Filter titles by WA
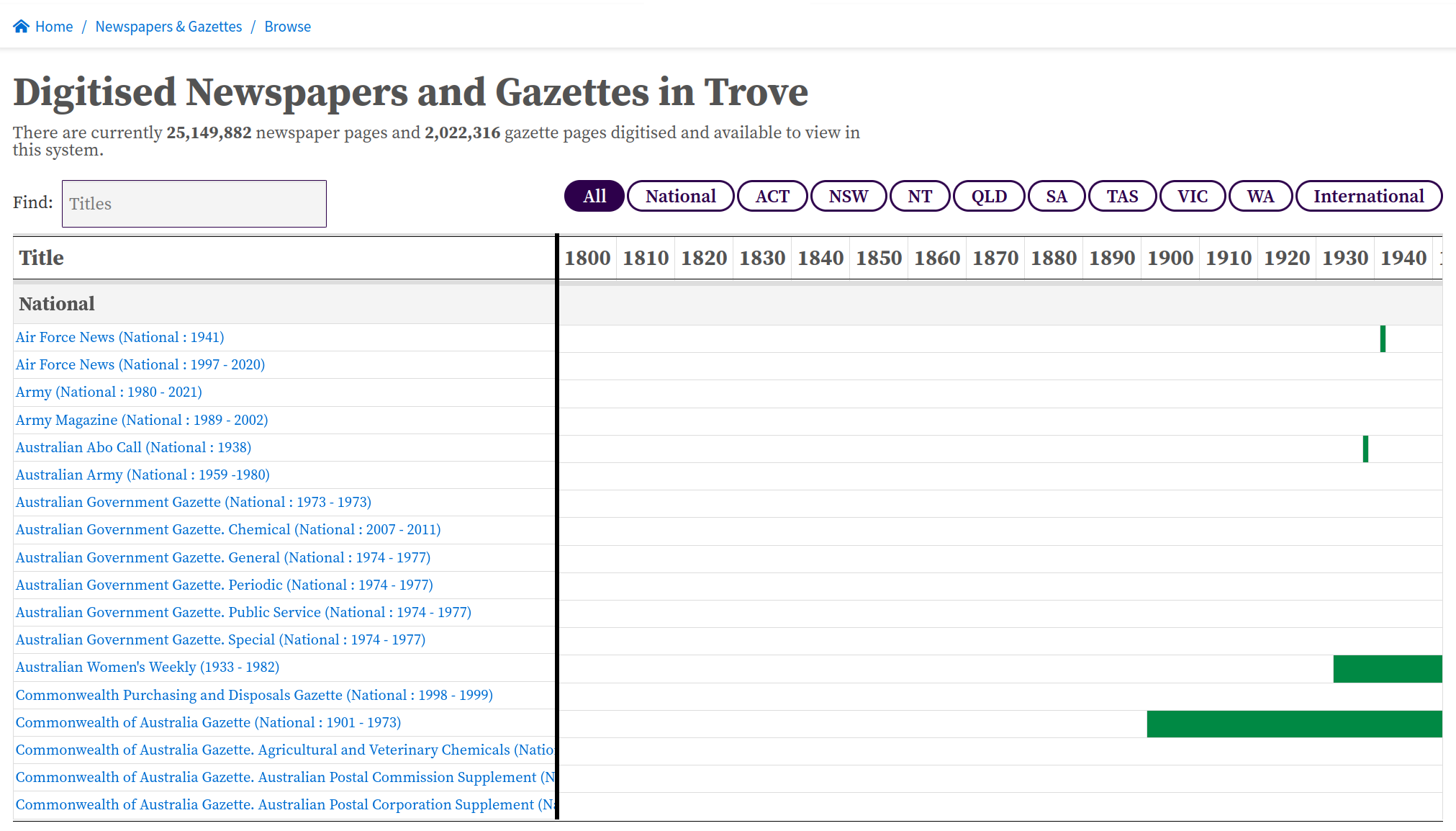The image size is (1456, 831). [1261, 196]
